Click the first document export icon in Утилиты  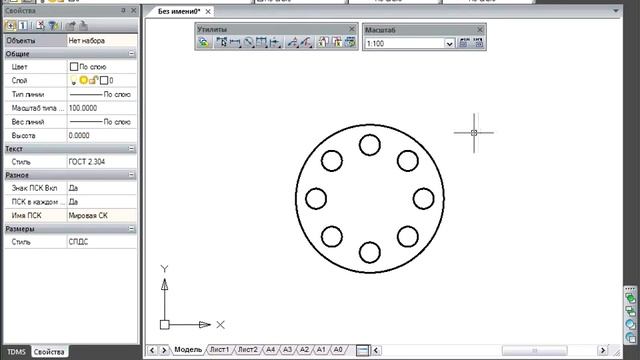pyautogui.click(x=323, y=42)
